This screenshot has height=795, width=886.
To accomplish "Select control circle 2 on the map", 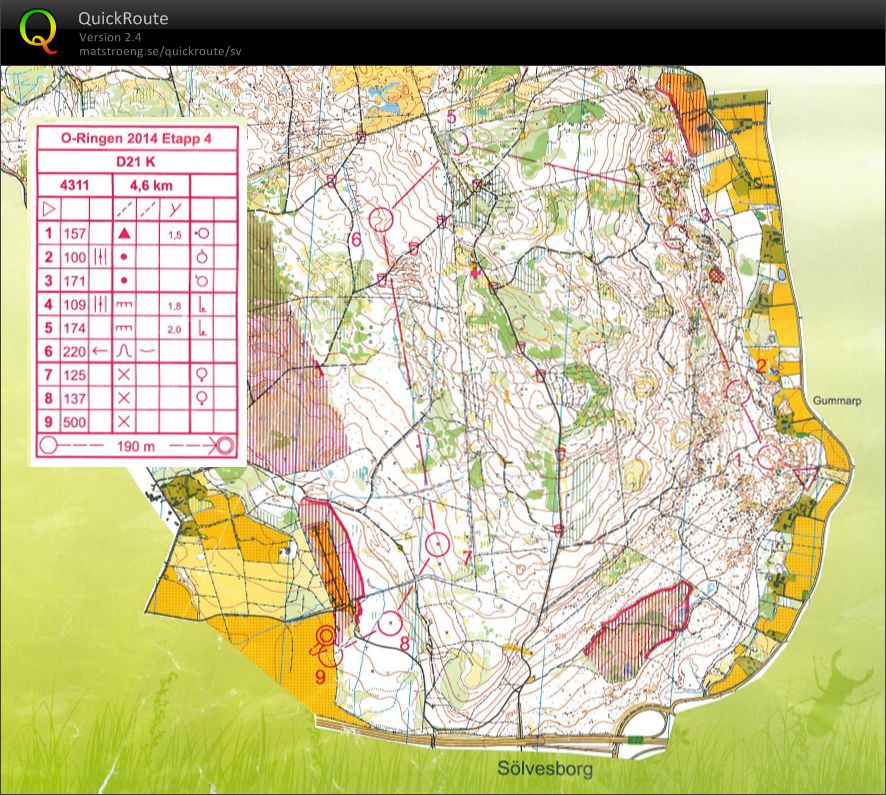I will 738,392.
